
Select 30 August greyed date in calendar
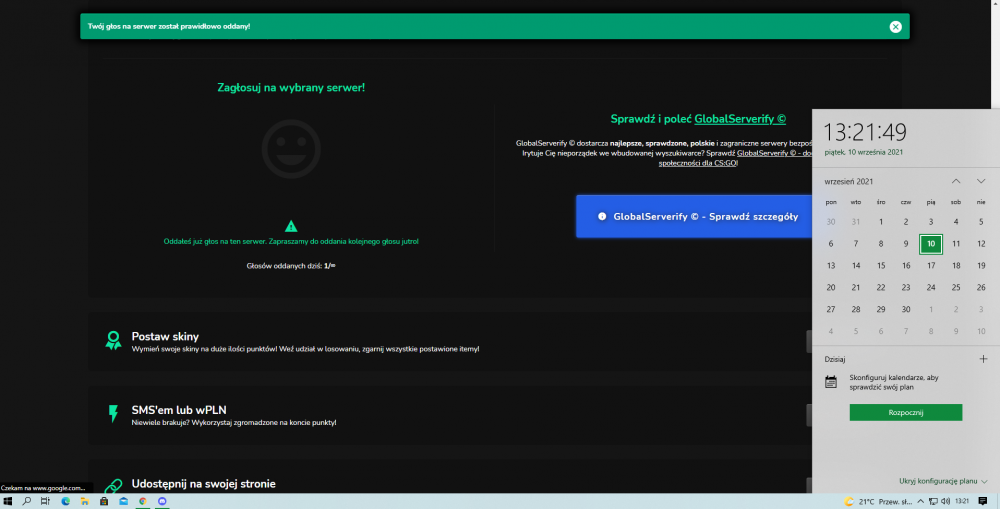coord(831,222)
